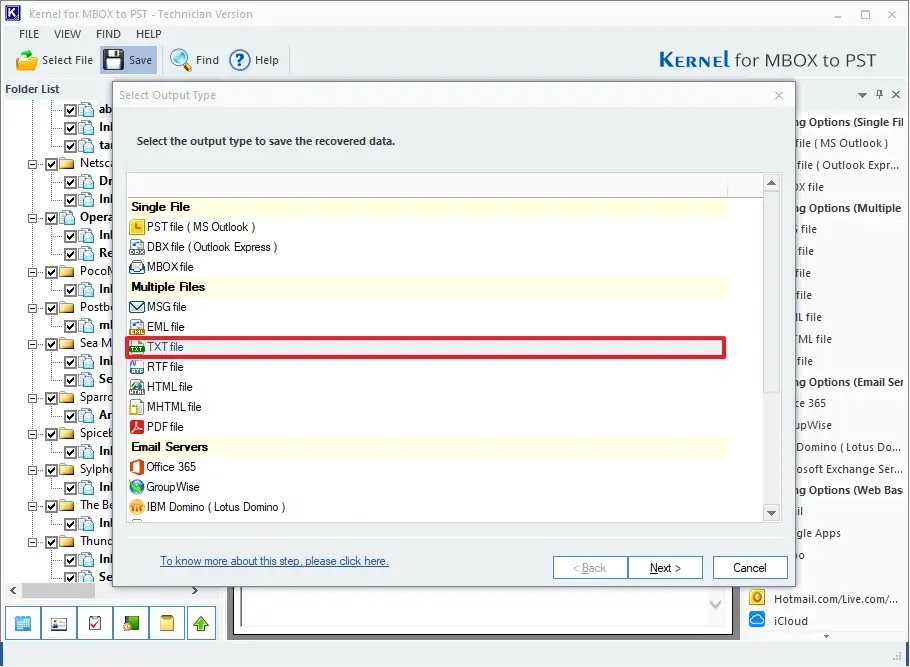Open the FILE menu
Image resolution: width=910 pixels, height=667 pixels.
(x=29, y=34)
